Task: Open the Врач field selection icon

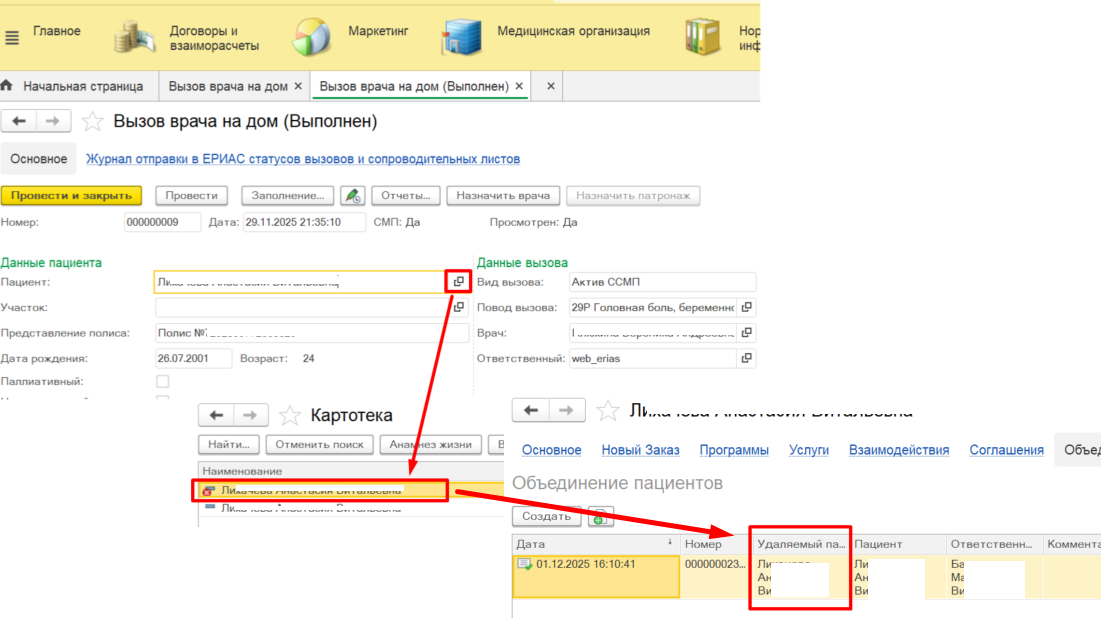Action: coord(746,333)
